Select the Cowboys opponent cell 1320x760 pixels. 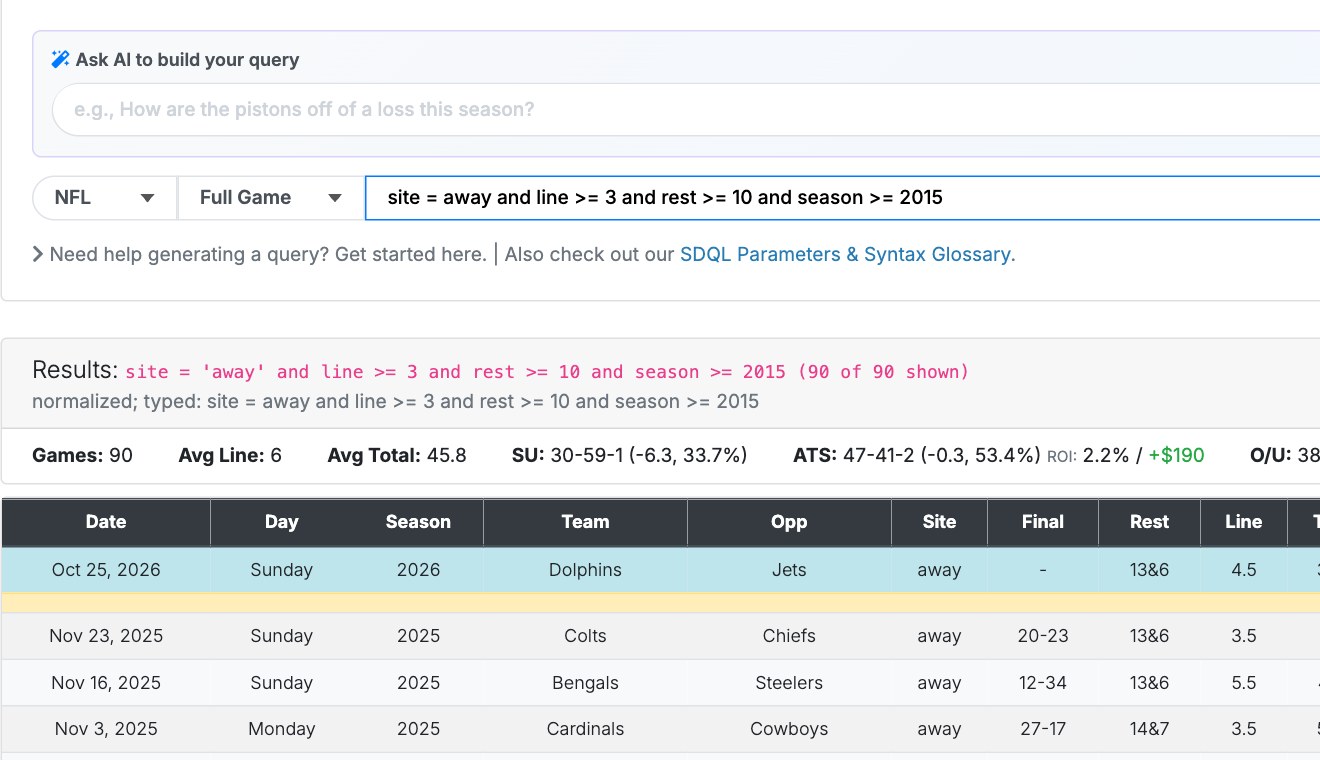(789, 729)
